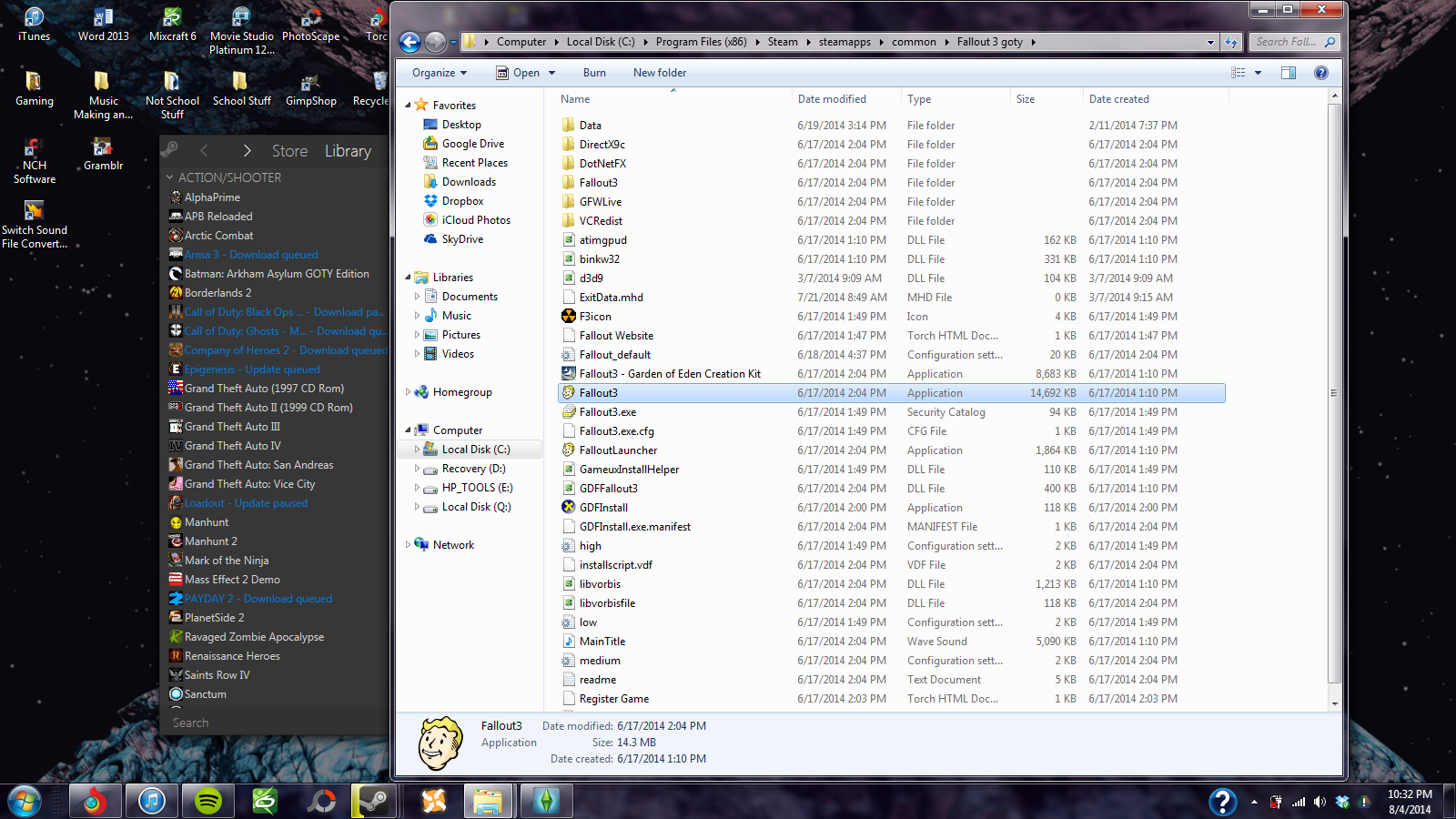Open the Data folder
Viewport: 1456px width, 819px height.
pyautogui.click(x=590, y=126)
